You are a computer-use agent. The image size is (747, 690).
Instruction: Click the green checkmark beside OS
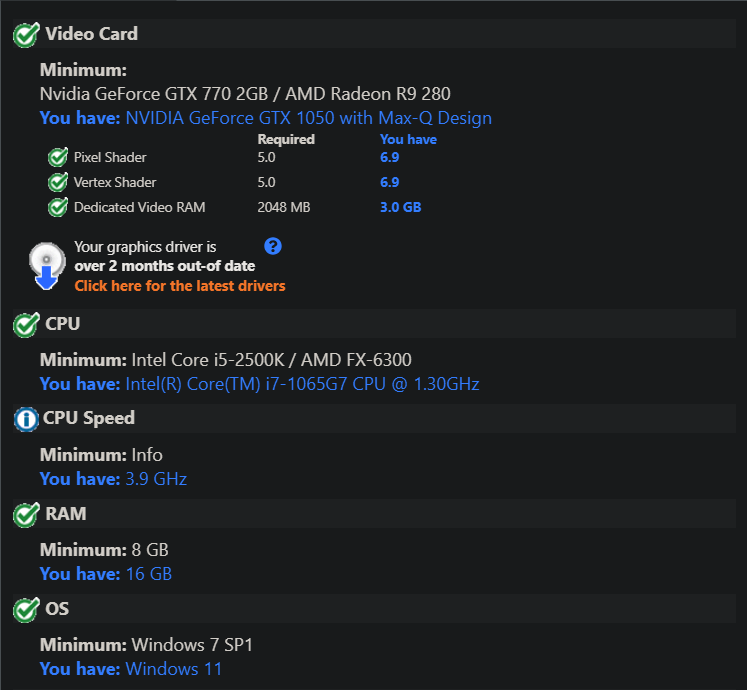tap(26, 609)
